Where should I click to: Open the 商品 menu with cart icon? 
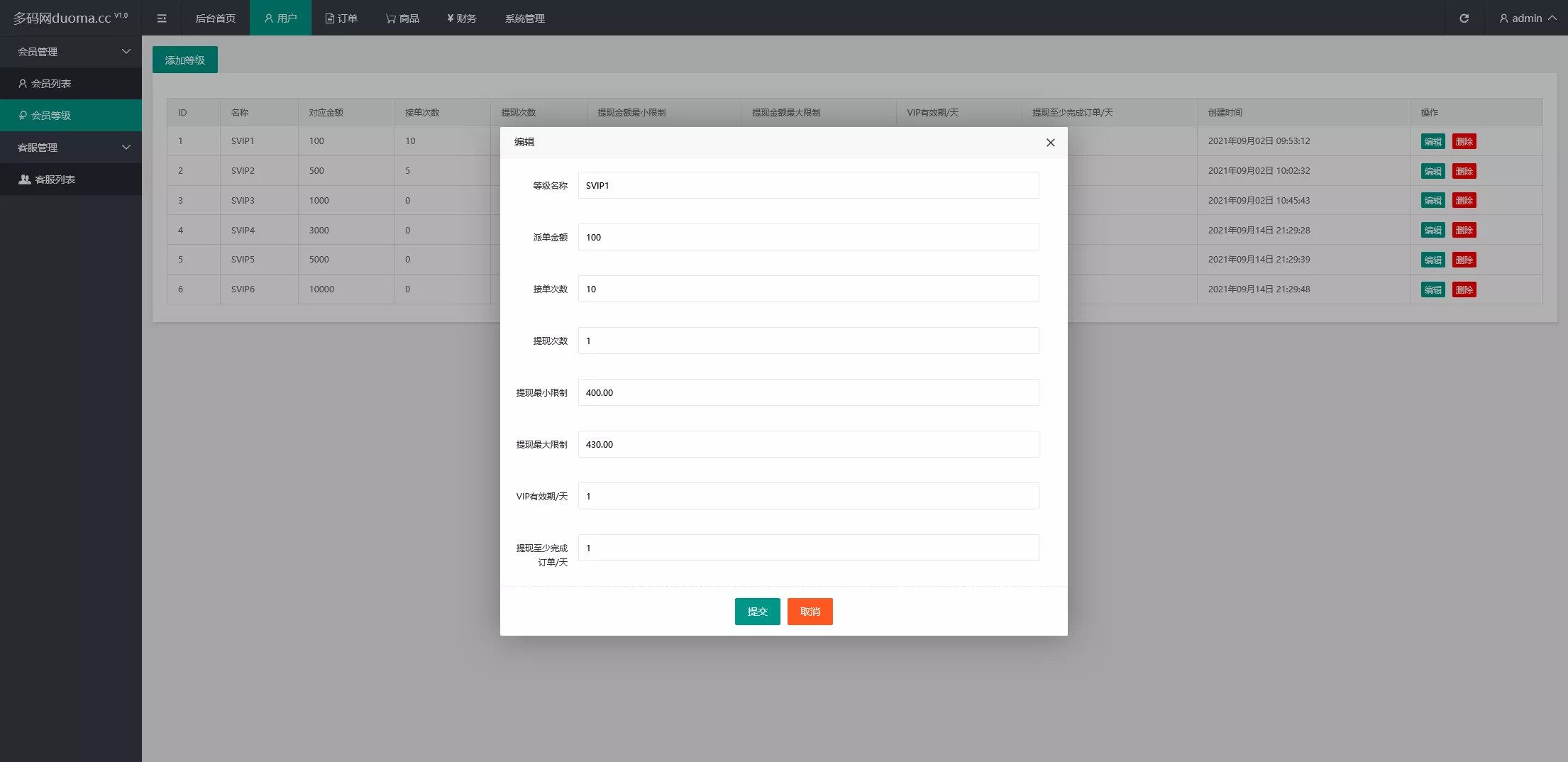coord(402,18)
